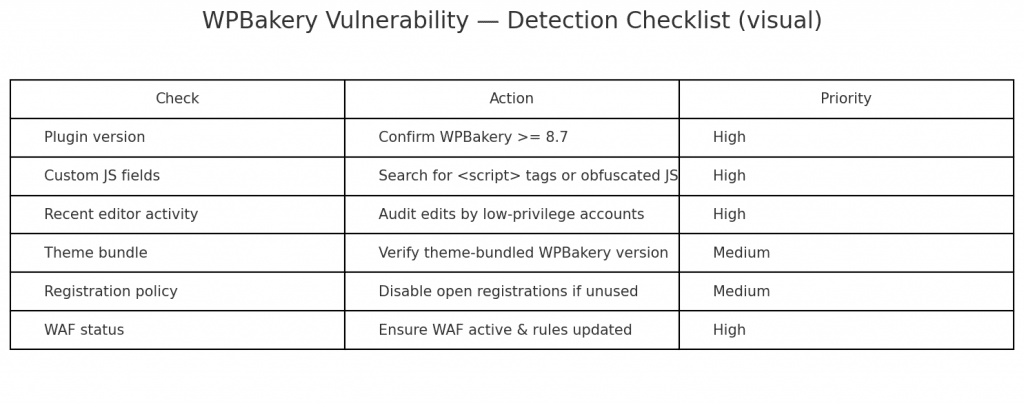
Task: Select the Search for script tags action
Action: [527, 176]
